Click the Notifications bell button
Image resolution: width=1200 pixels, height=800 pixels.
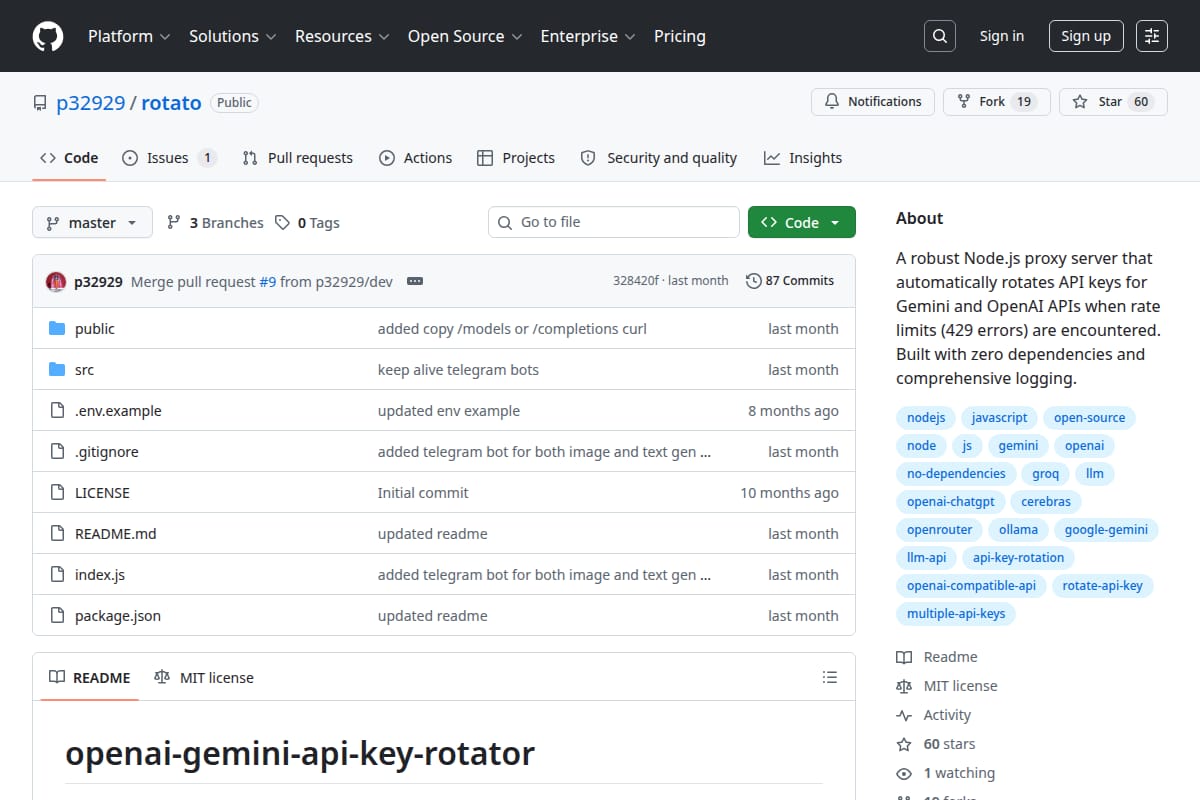[873, 102]
